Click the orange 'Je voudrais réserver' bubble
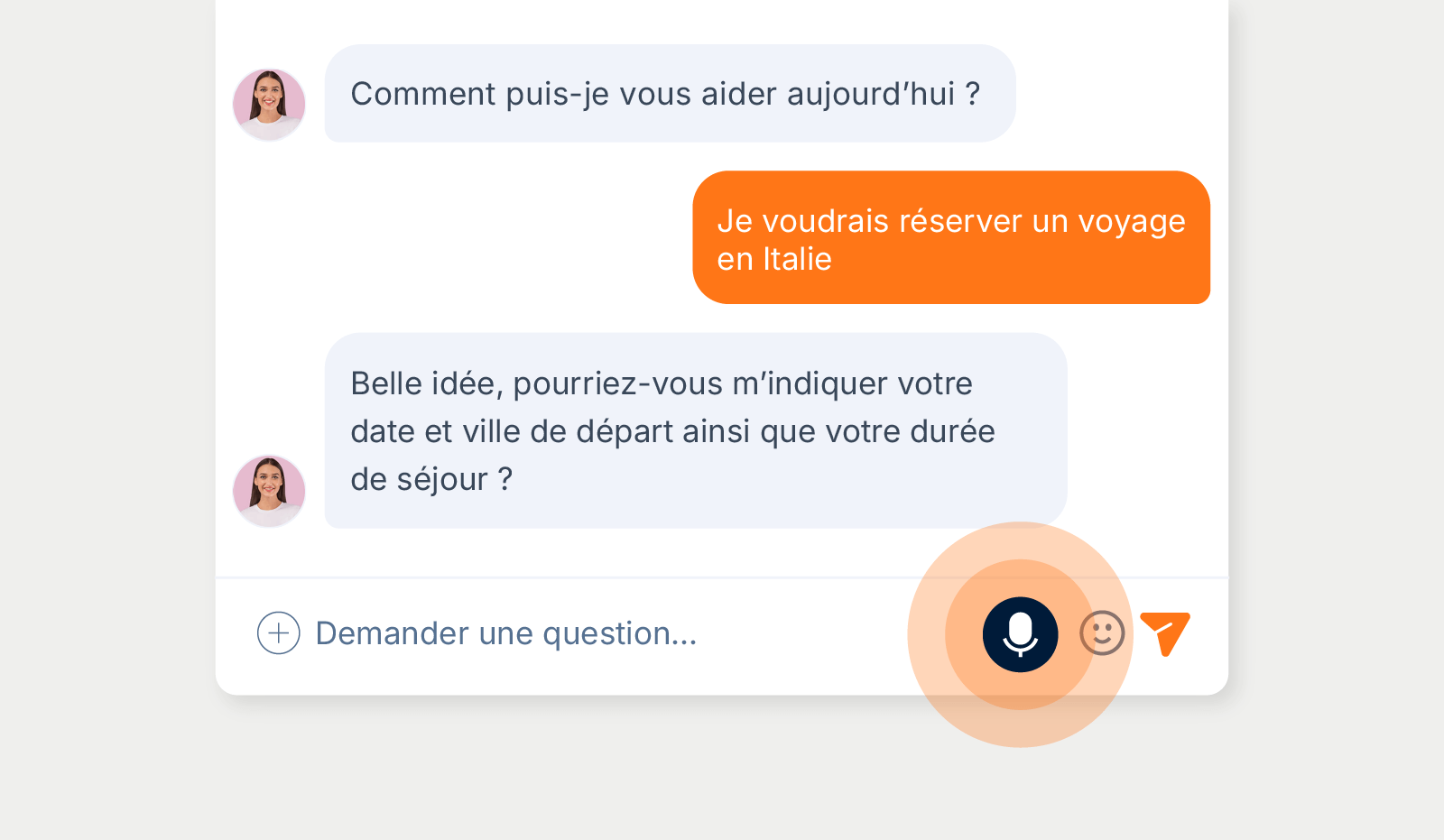Viewport: 1444px width, 840px height. [x=950, y=238]
